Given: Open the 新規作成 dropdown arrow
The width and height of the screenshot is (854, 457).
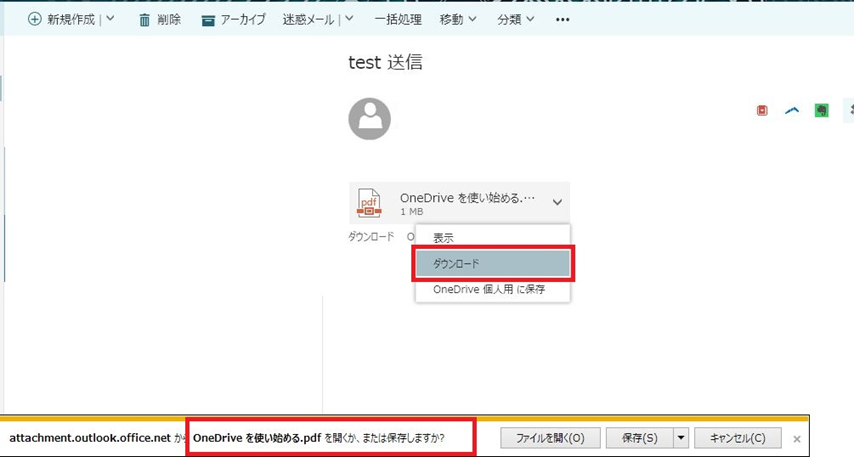Looking at the screenshot, I should 110,19.
